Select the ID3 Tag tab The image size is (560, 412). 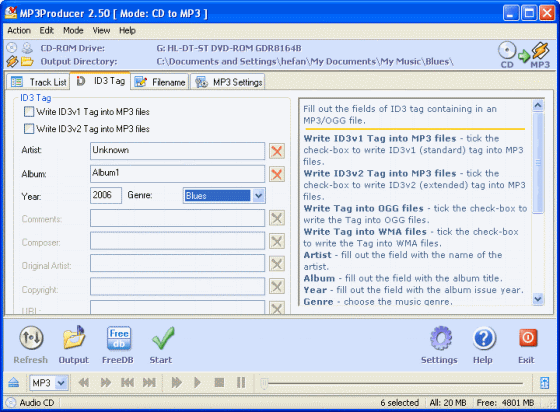click(100, 81)
